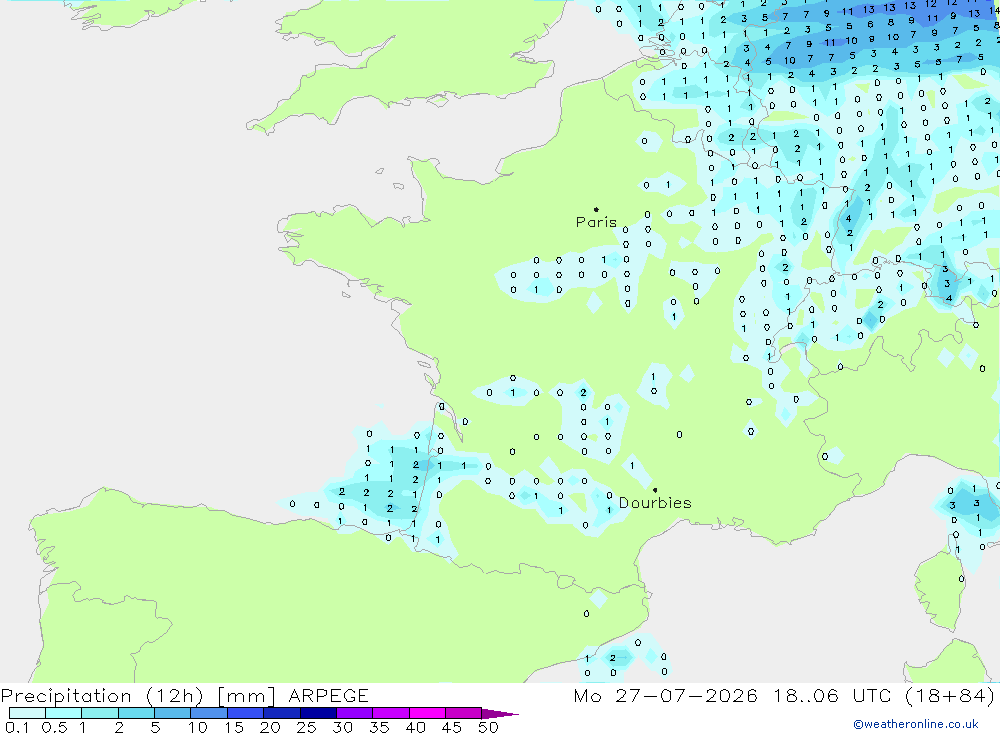Viewport: 1000px width, 733px height.
Task: Click the date 'Mo 27-07-2026'
Action: [x=666, y=696]
